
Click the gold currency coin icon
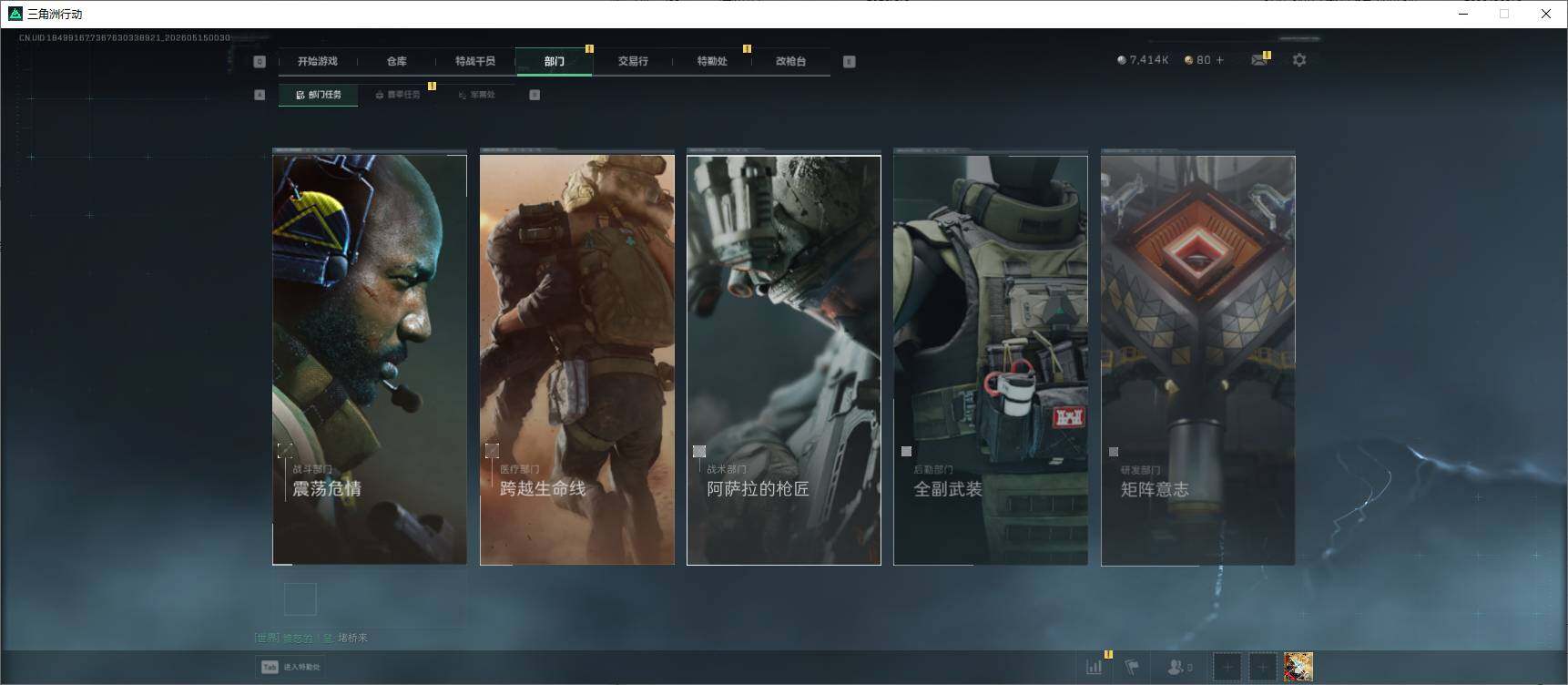[1188, 60]
